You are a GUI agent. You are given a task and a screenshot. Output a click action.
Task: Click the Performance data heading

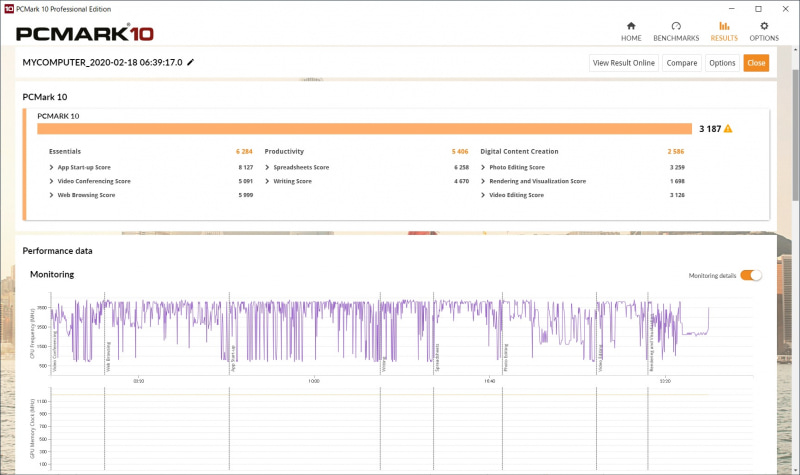coord(57,251)
